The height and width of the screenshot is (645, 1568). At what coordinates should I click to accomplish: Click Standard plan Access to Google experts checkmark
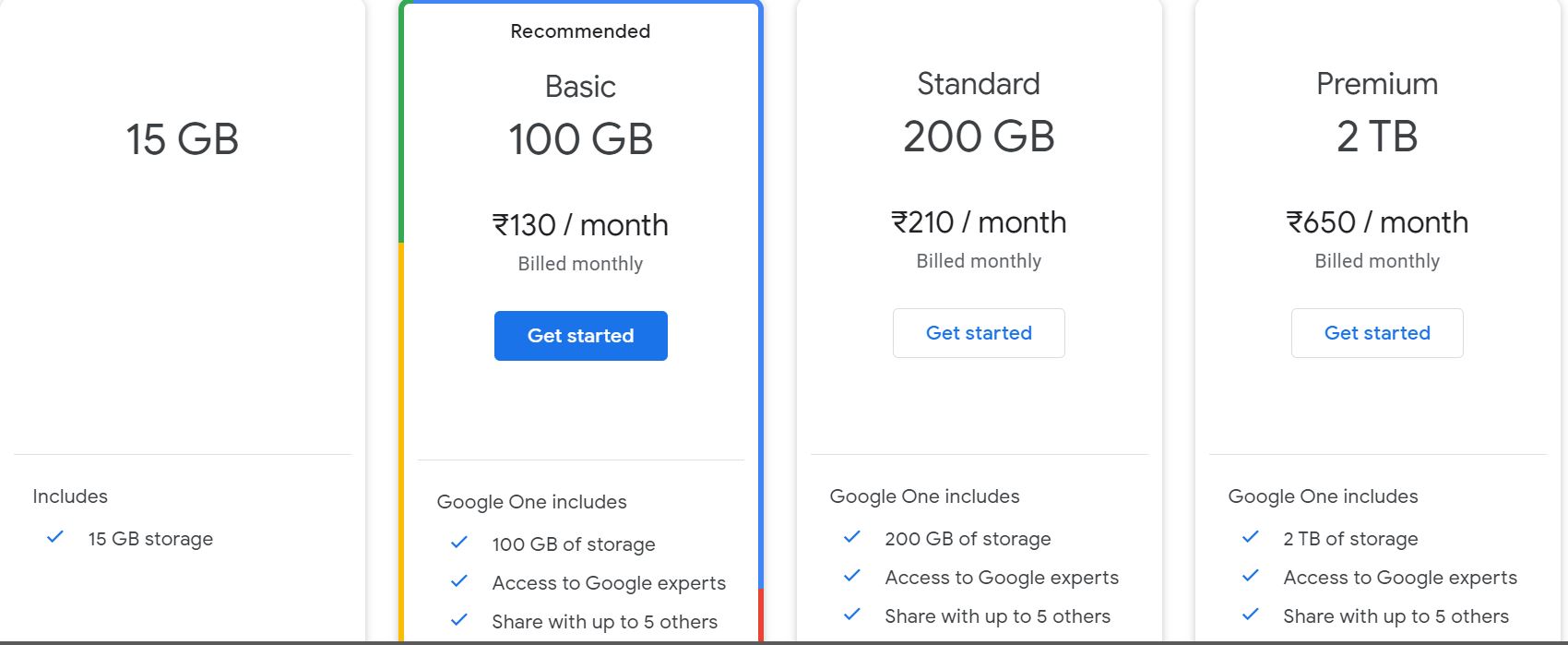pos(852,576)
